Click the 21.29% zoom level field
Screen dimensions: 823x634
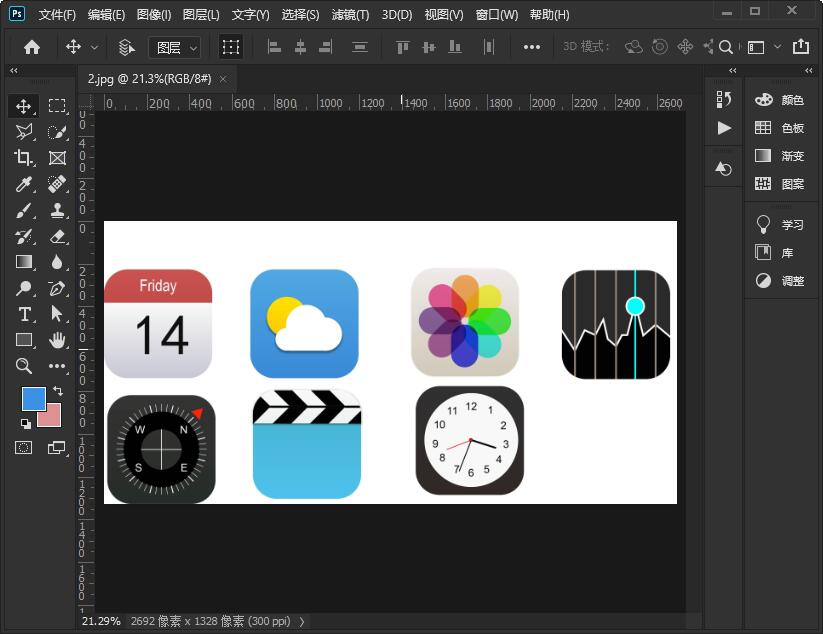pyautogui.click(x=101, y=621)
